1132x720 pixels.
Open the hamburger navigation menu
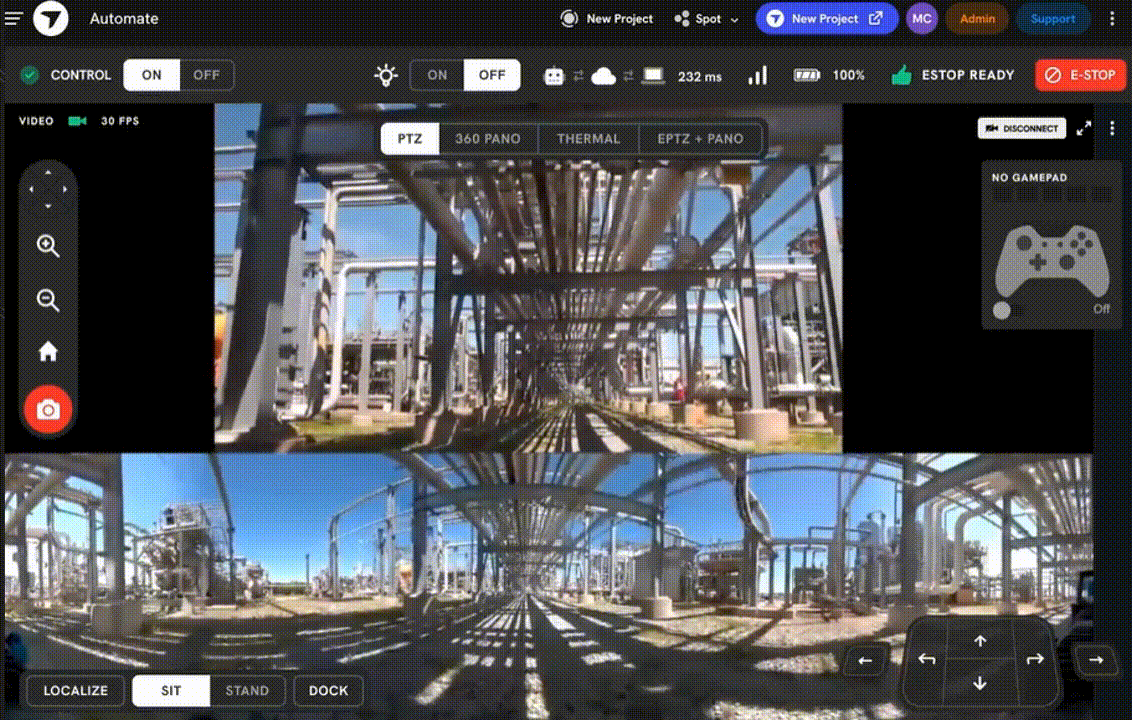pyautogui.click(x=14, y=19)
